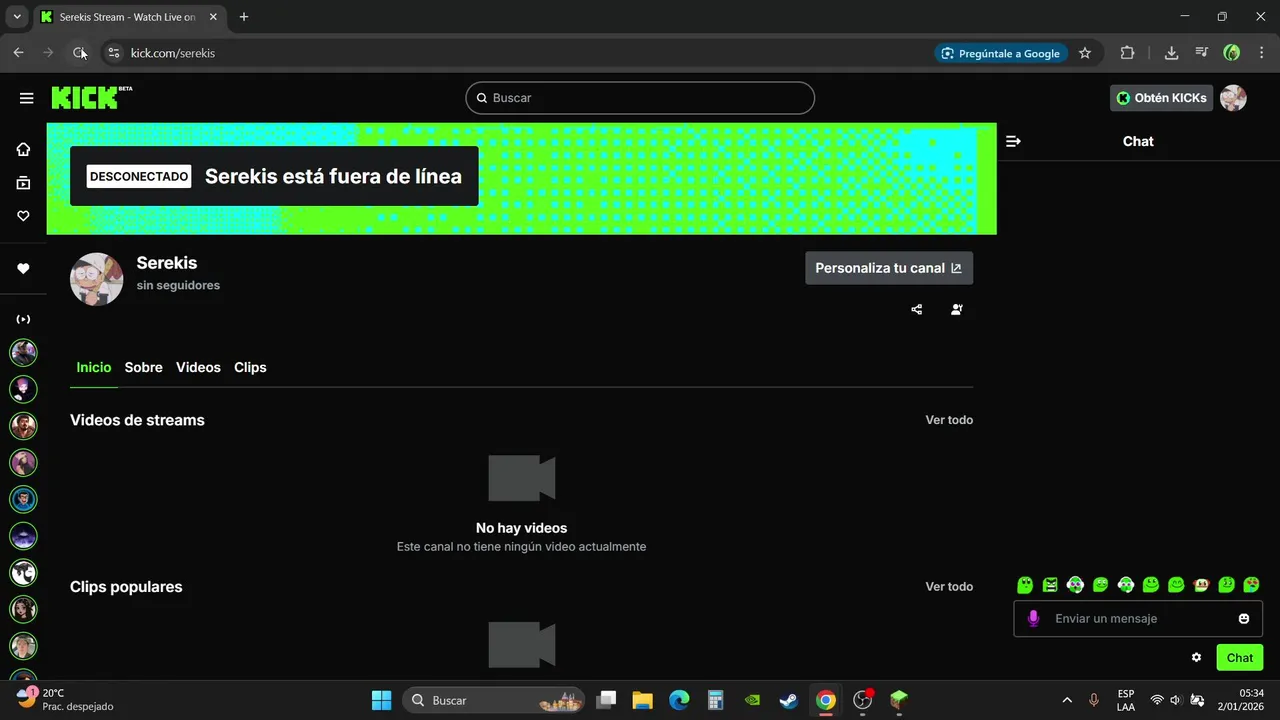Insert the clown face emote

1201,585
